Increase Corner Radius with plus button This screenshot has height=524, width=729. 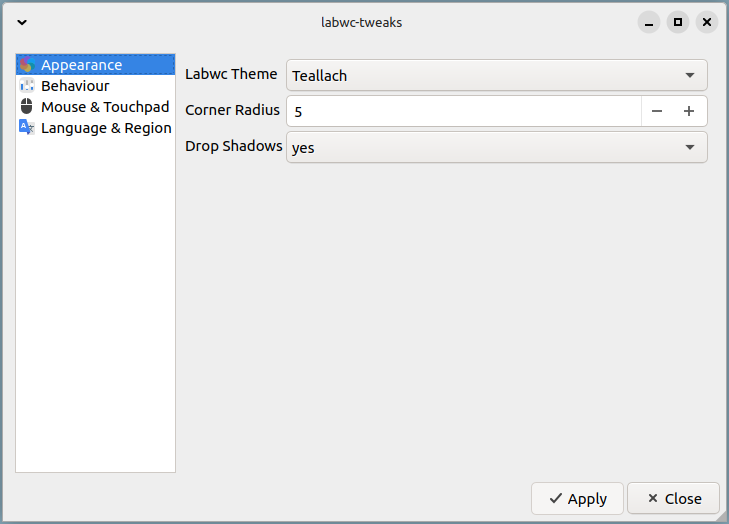point(689,111)
